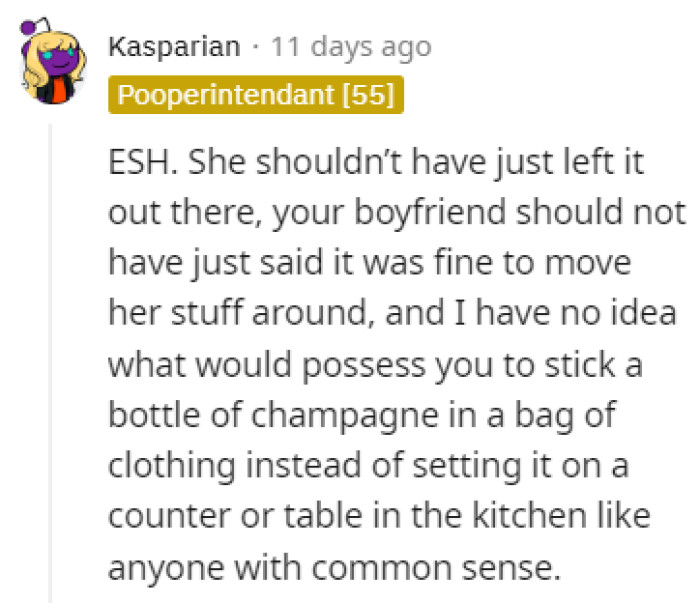Open the Kasparian username profile link
700x603 pixels.
[173, 46]
